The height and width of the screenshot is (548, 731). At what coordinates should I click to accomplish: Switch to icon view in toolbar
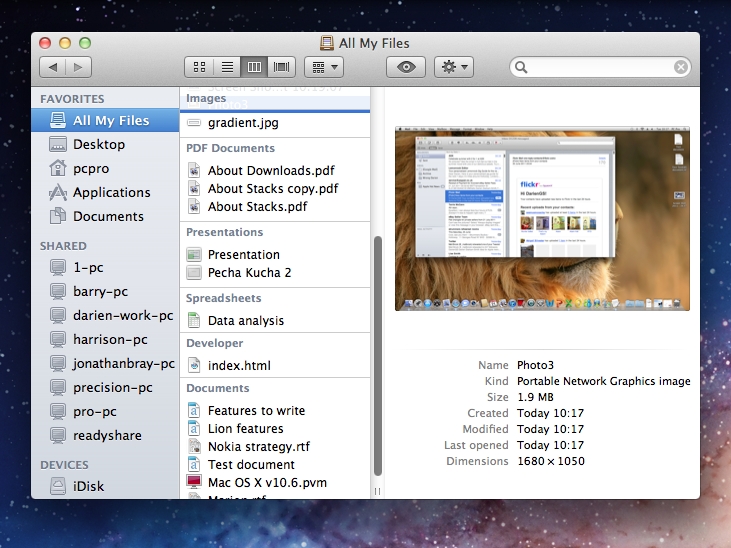[x=199, y=67]
